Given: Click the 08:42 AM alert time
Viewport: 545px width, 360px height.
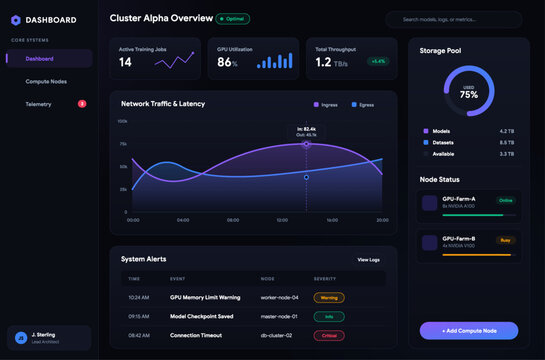Looking at the screenshot, I should (x=139, y=335).
